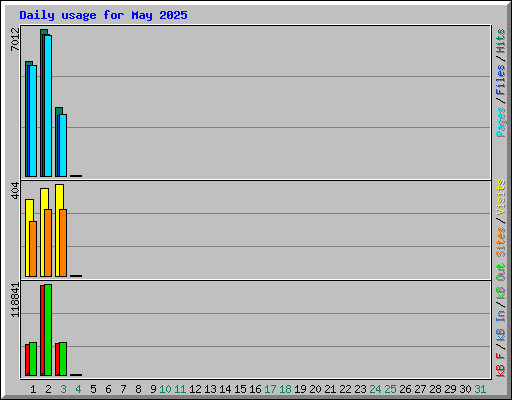Click day label 6 on the axis
This screenshot has height=400, width=512.
click(x=108, y=389)
